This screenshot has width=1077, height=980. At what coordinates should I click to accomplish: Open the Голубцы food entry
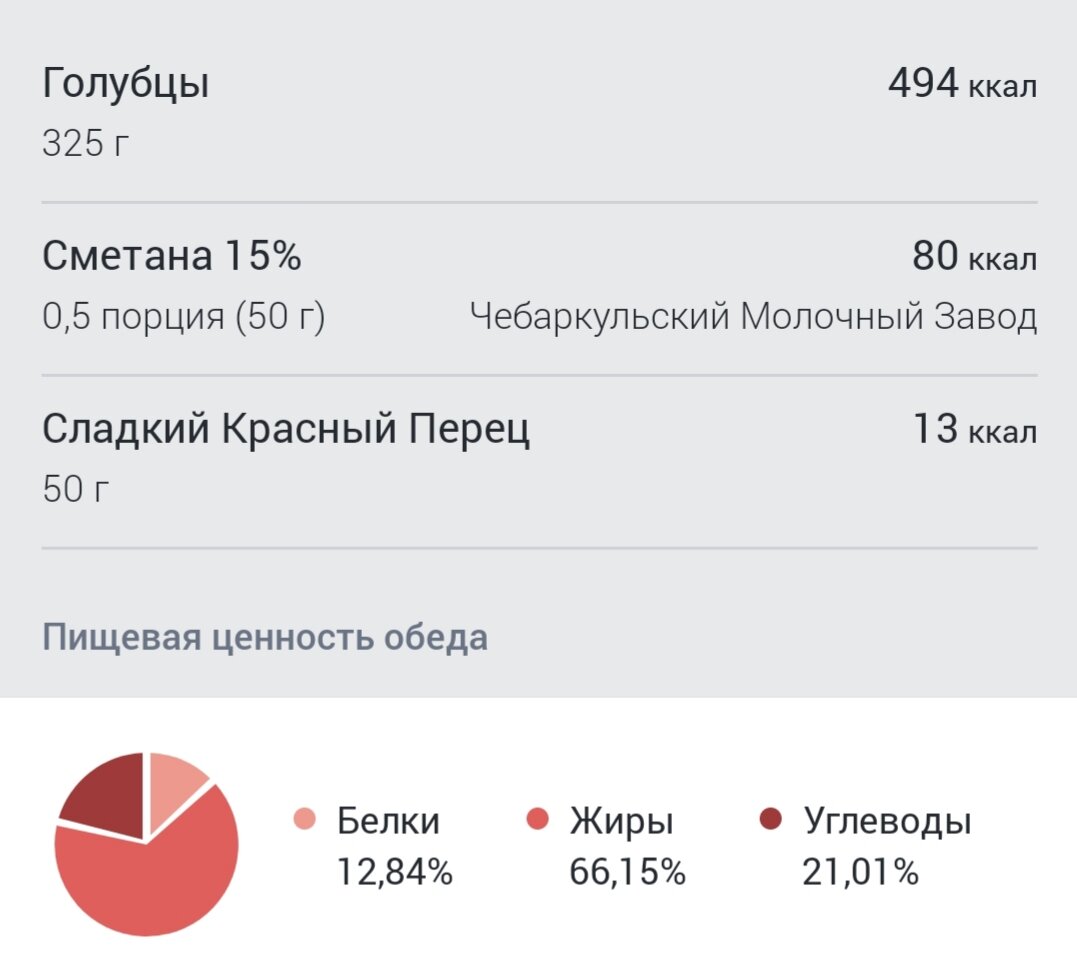(x=538, y=113)
